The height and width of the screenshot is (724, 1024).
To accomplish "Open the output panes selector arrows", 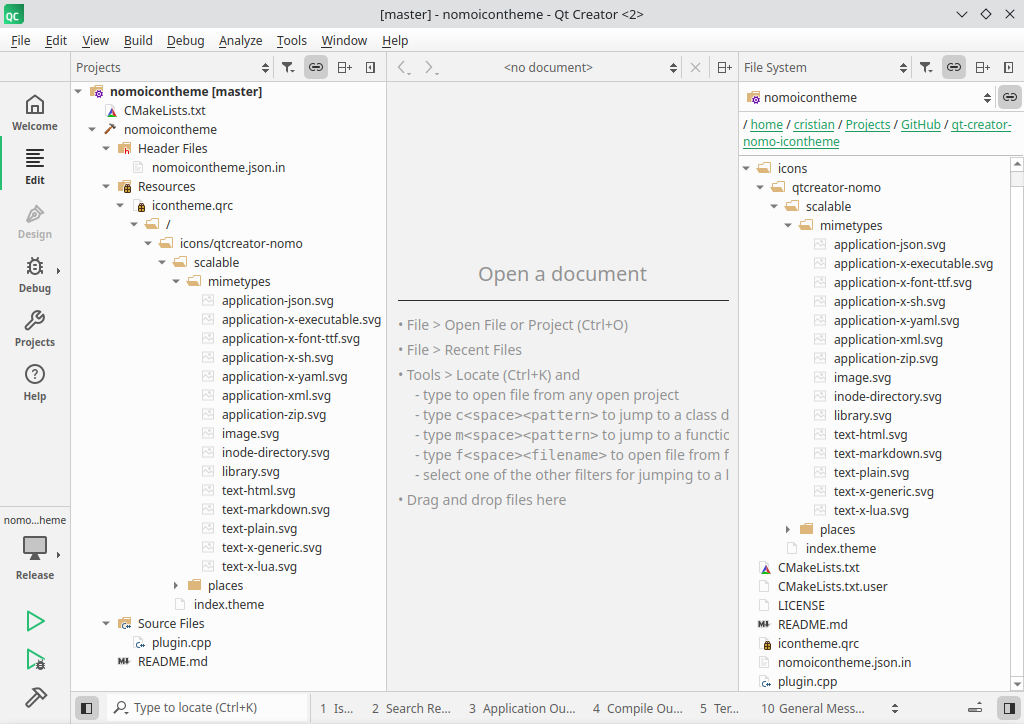I will pos(895,708).
